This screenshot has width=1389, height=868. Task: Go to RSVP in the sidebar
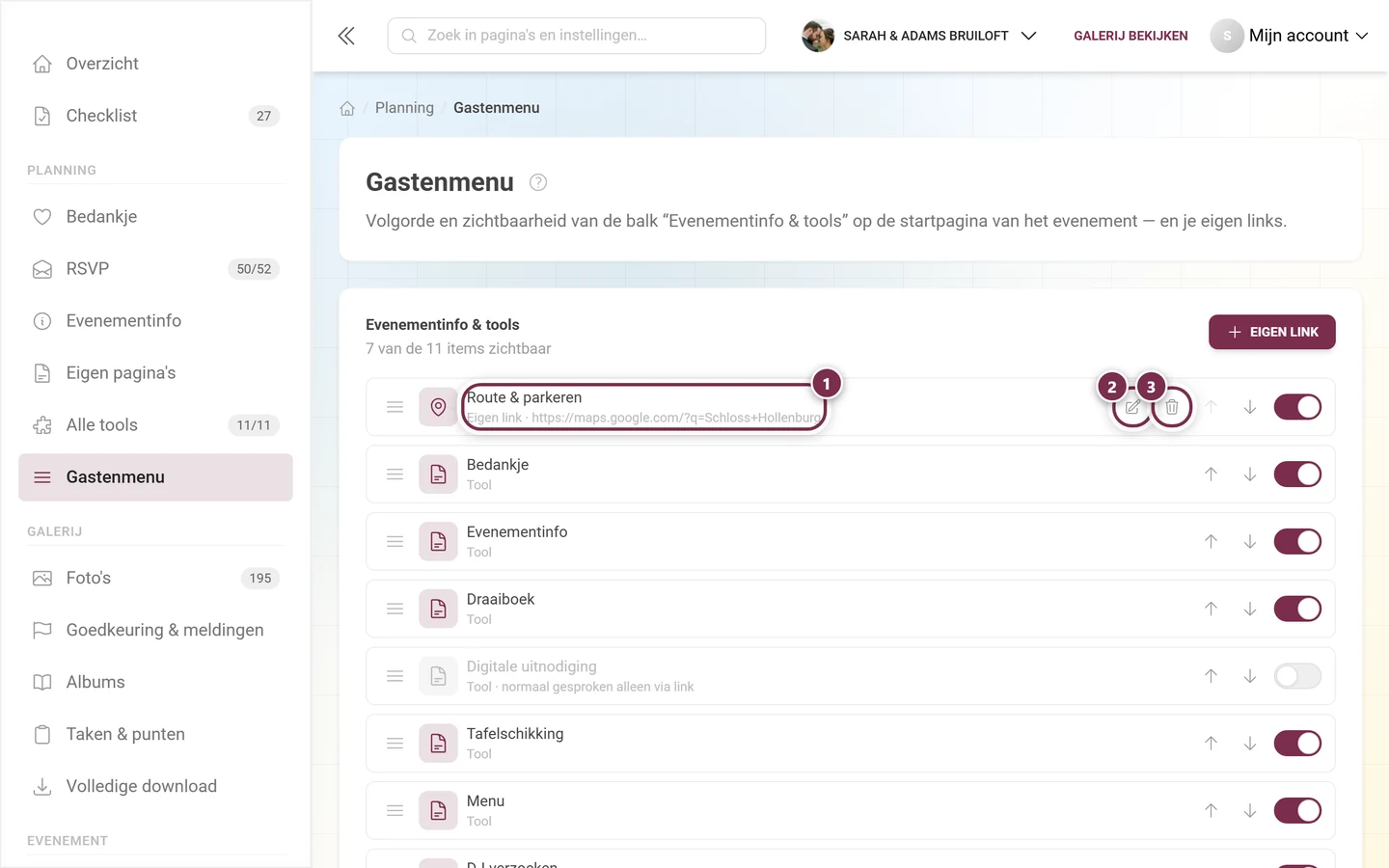click(x=155, y=269)
